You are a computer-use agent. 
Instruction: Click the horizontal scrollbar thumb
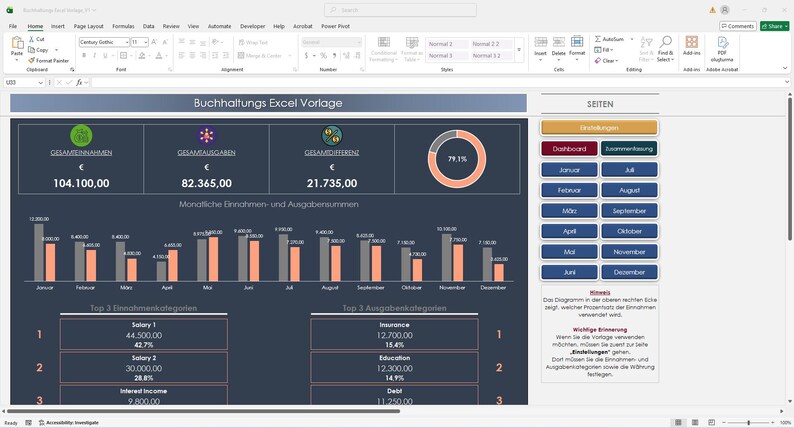tap(204, 411)
